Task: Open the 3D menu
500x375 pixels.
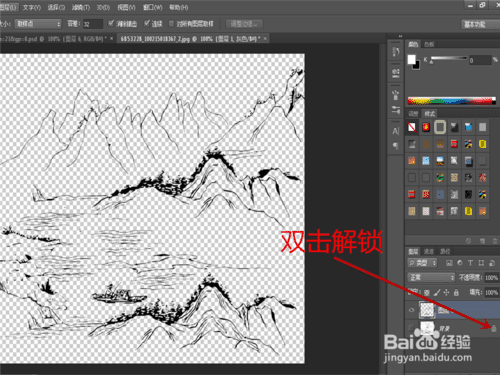Action: (x=103, y=7)
